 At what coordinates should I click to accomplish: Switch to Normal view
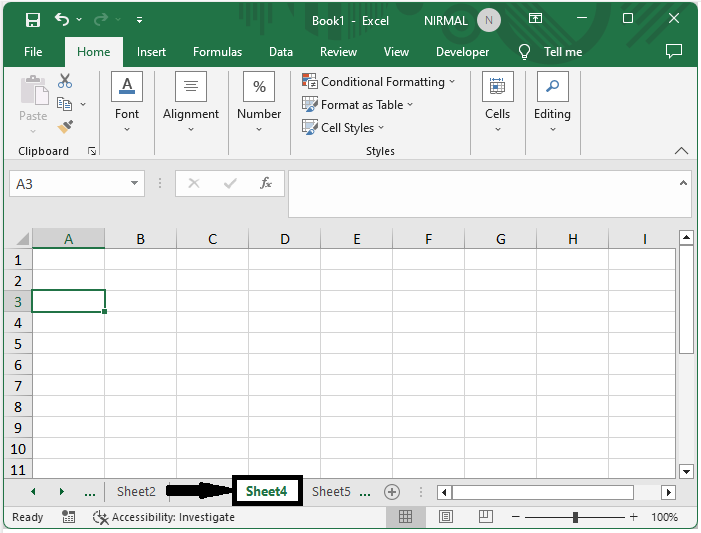coord(405,517)
